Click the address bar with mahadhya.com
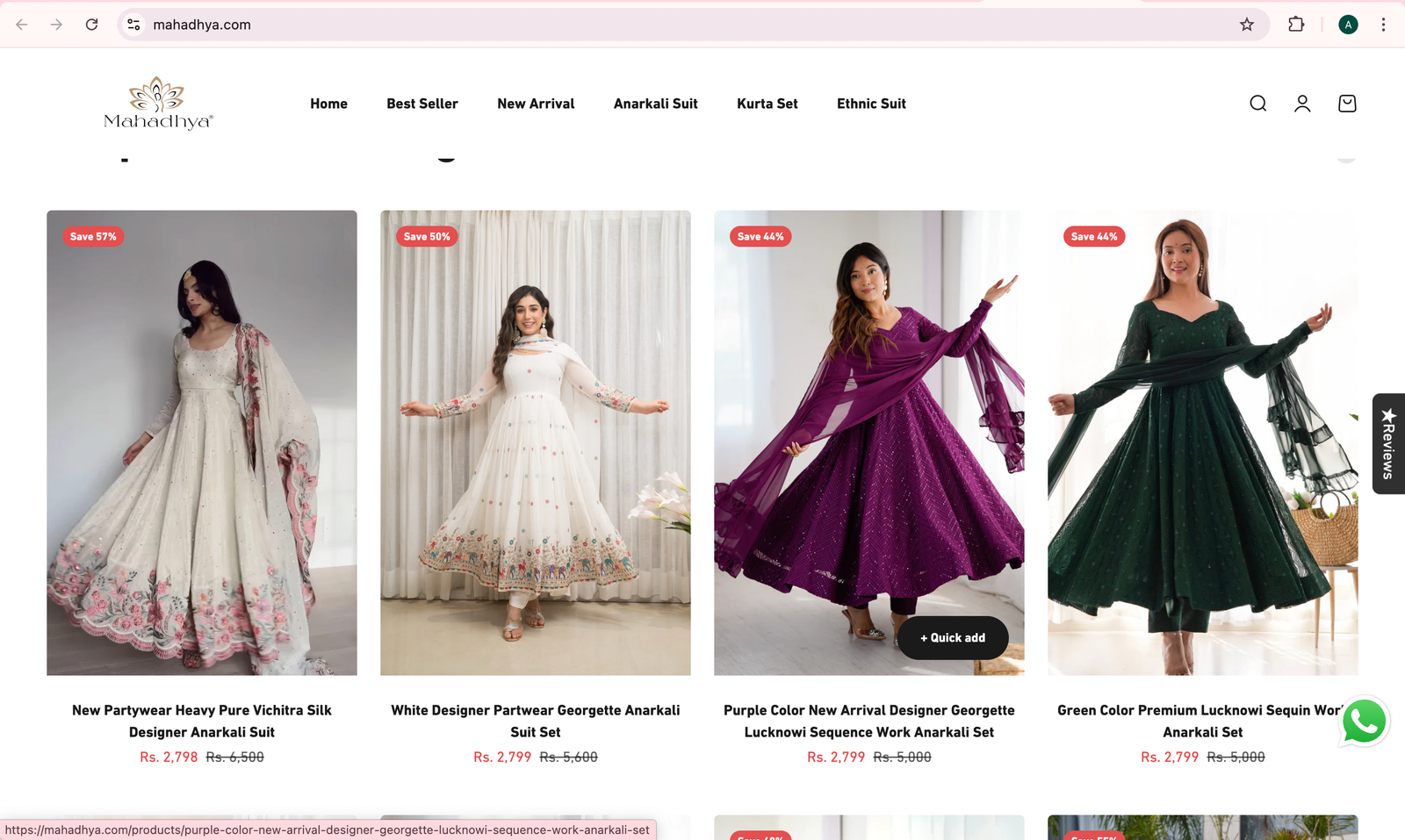1405x840 pixels. pos(685,25)
